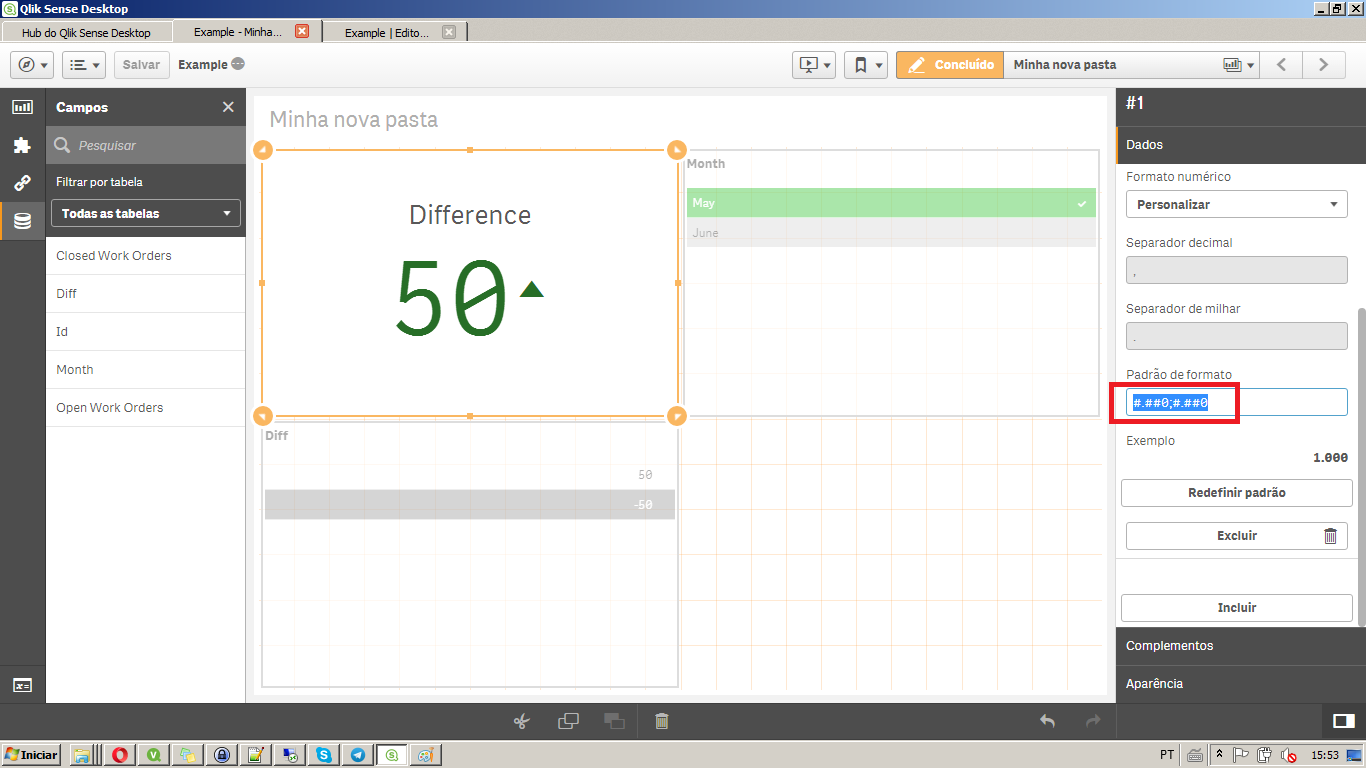Toggle the properties panel icon at bottom right
1366x768 pixels.
tap(1344, 721)
